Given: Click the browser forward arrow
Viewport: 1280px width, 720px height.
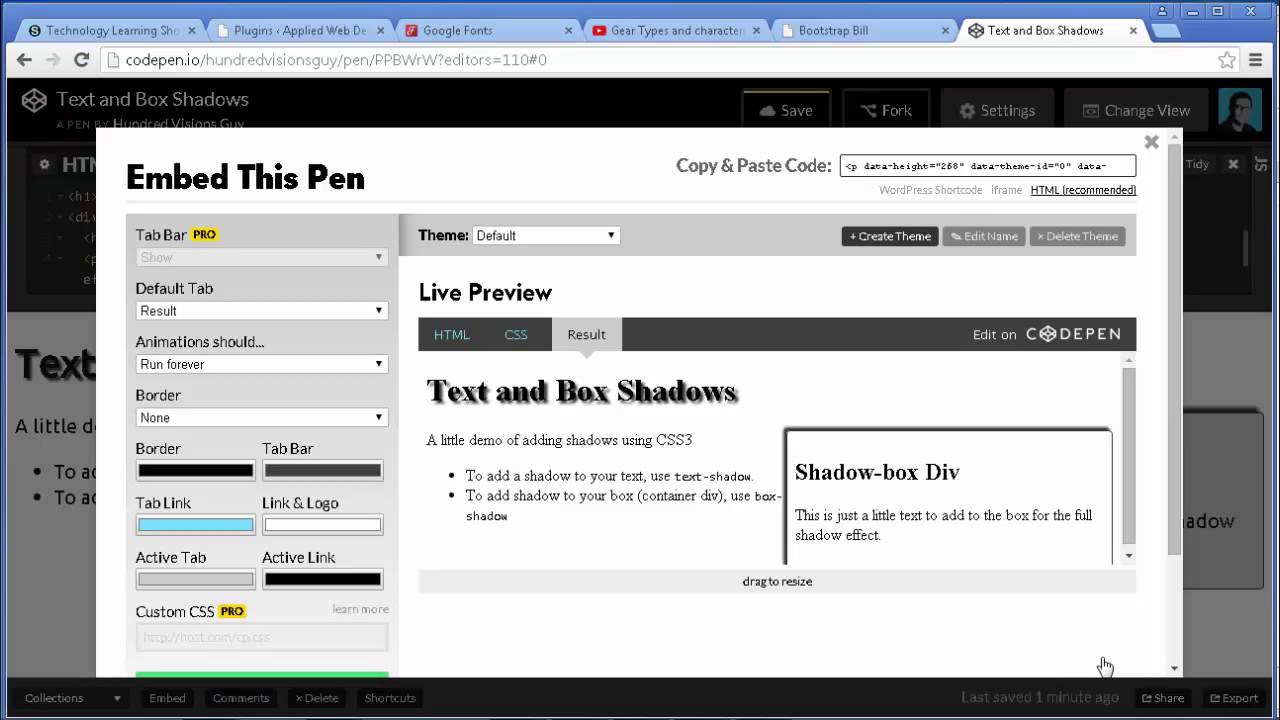Looking at the screenshot, I should click(x=53, y=60).
